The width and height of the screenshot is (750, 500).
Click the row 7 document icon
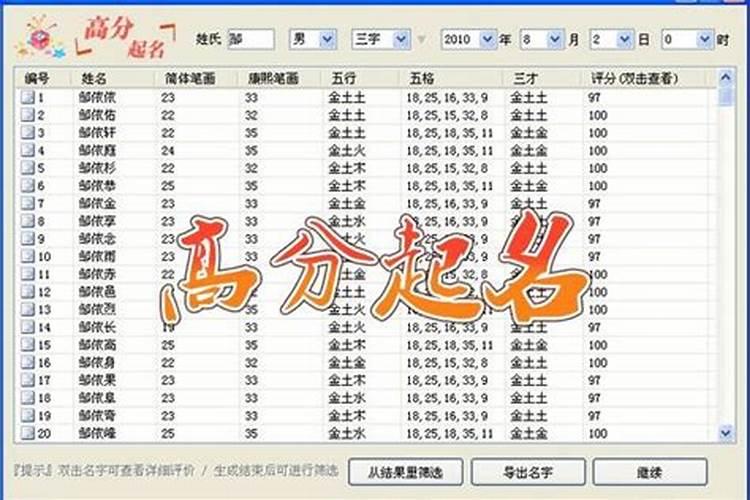(x=28, y=203)
